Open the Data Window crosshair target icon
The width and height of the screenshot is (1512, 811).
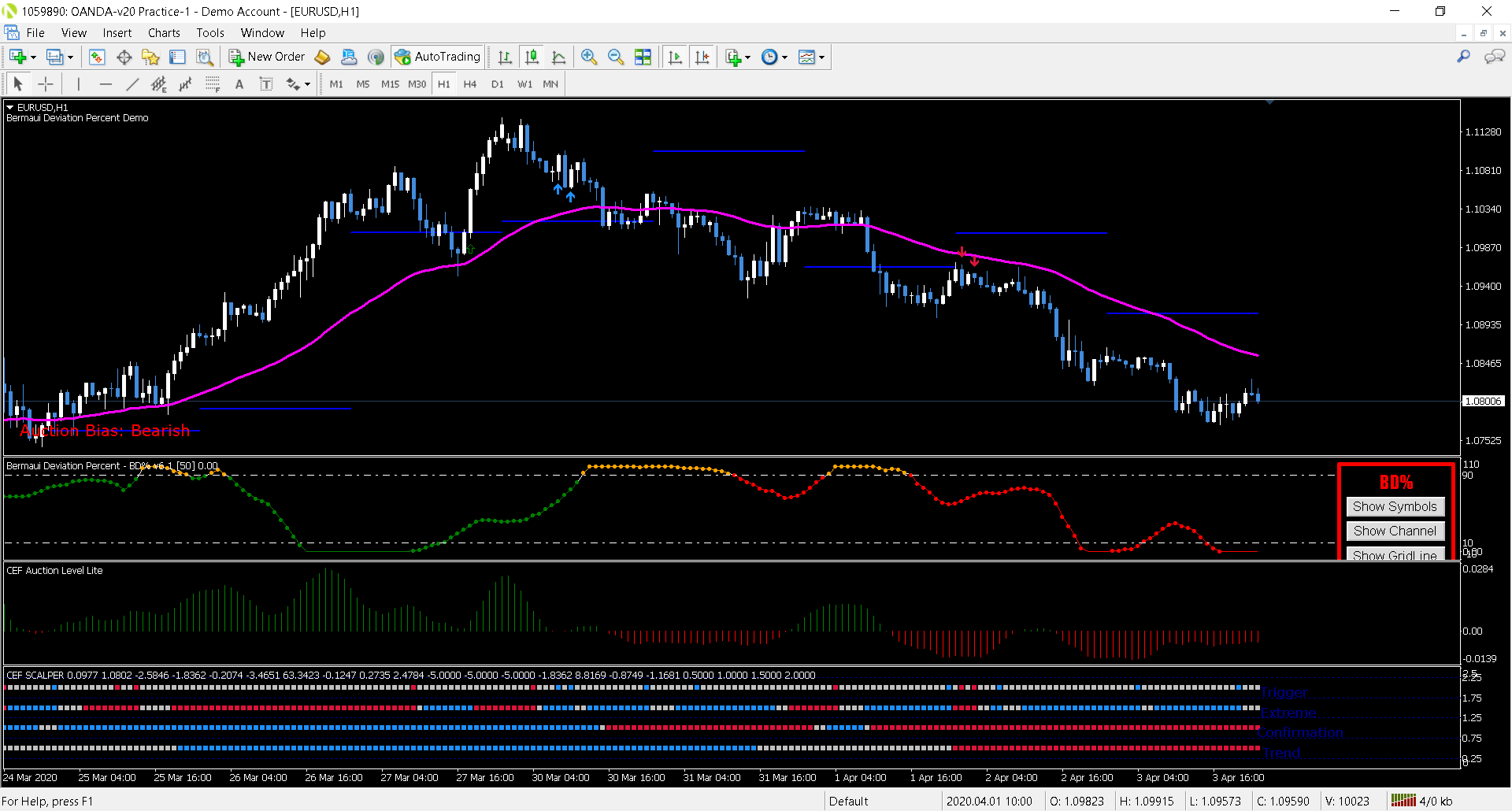coord(124,57)
